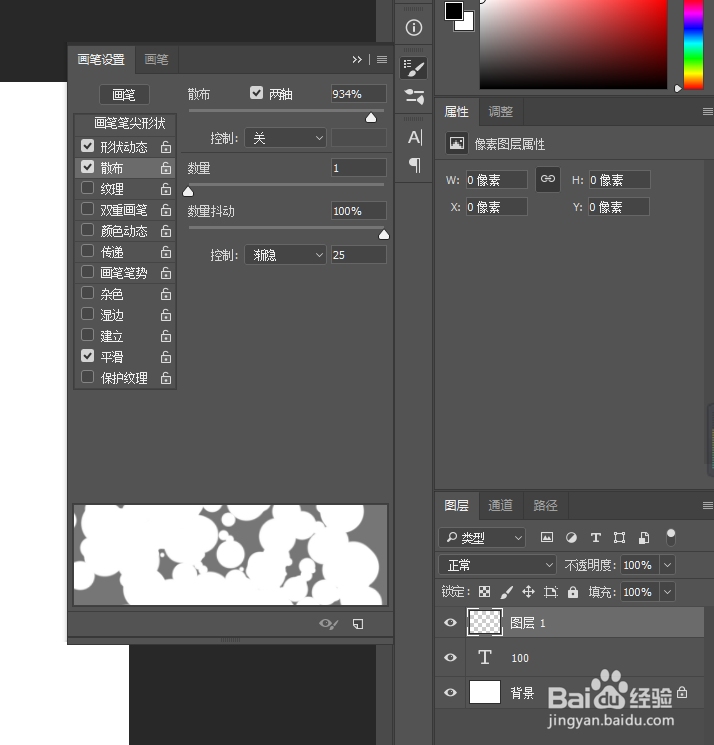Enable the 纹理 checkbox

[87, 188]
